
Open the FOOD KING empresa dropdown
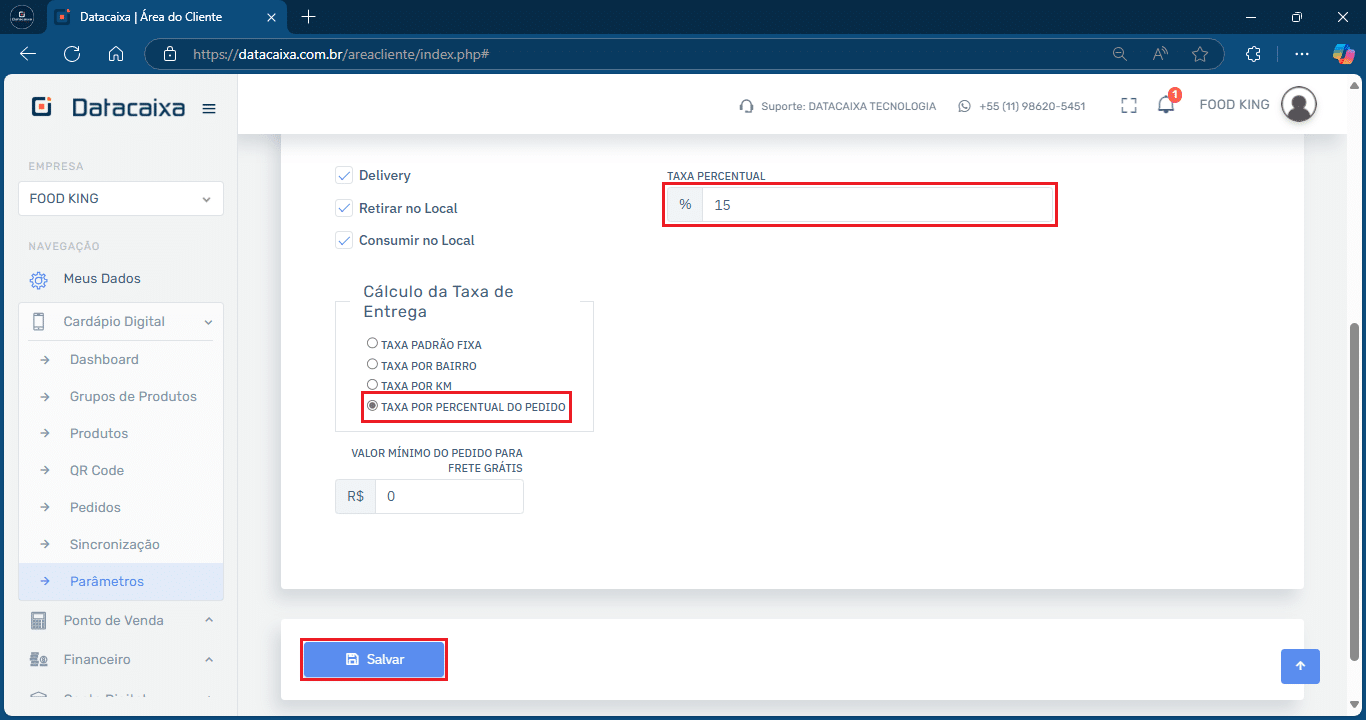click(x=121, y=198)
